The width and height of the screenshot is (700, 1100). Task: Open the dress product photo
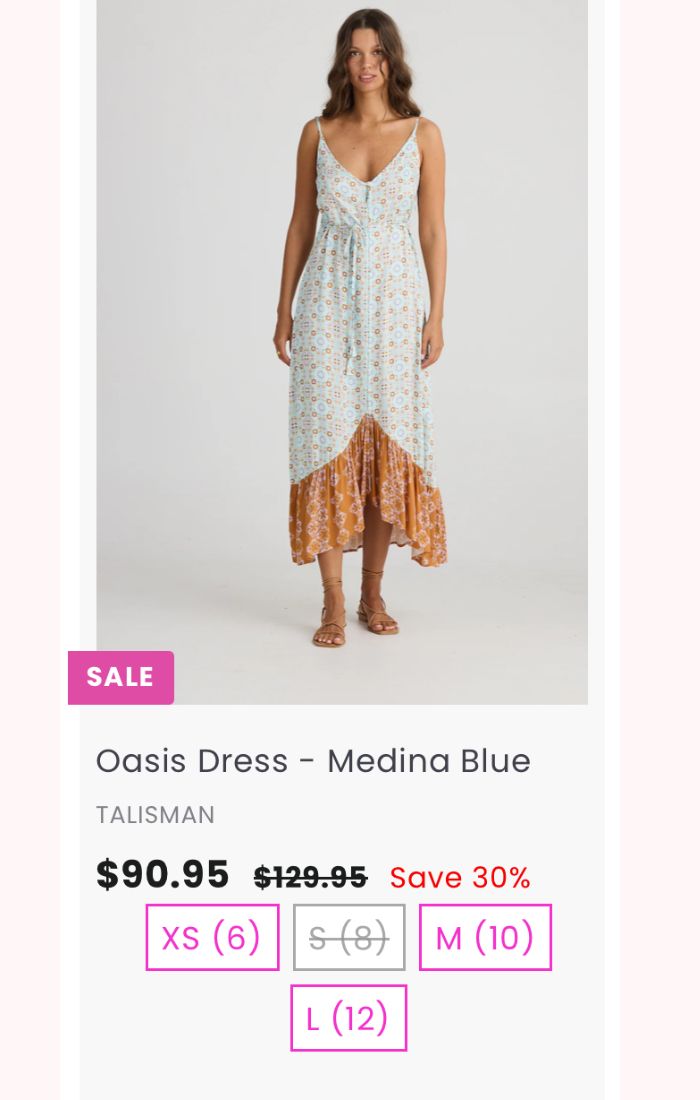click(x=342, y=351)
